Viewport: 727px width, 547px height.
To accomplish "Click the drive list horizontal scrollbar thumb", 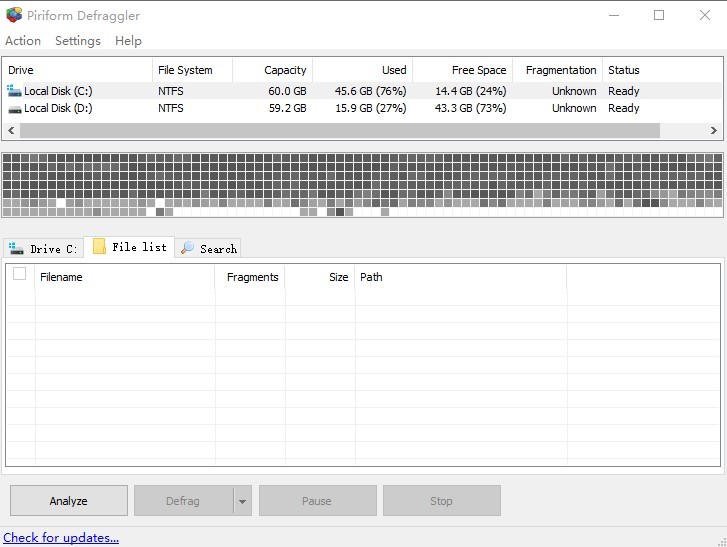I will (x=340, y=131).
